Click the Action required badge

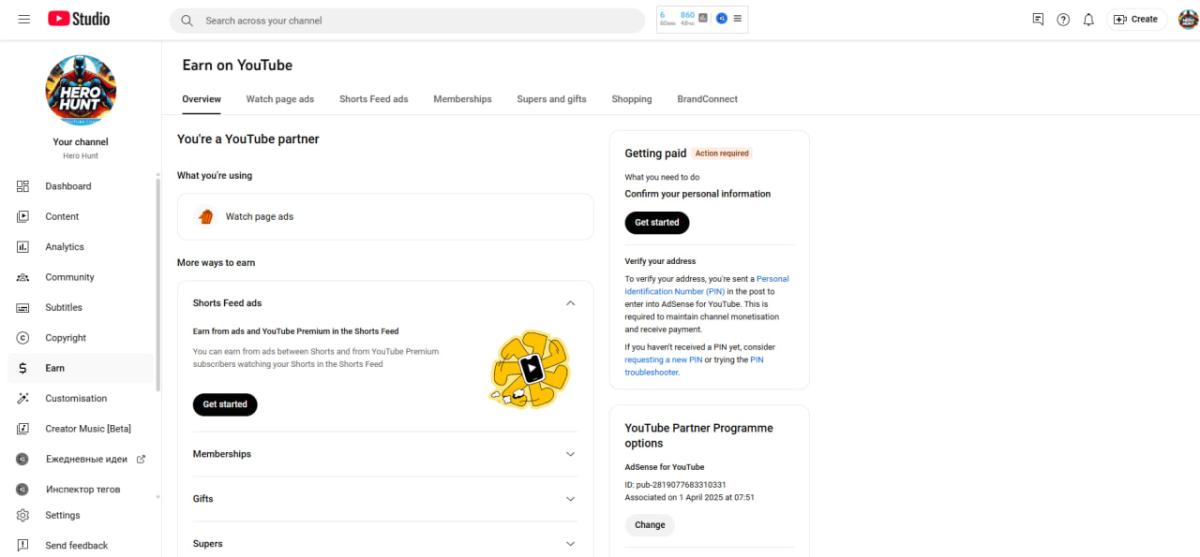tap(722, 153)
